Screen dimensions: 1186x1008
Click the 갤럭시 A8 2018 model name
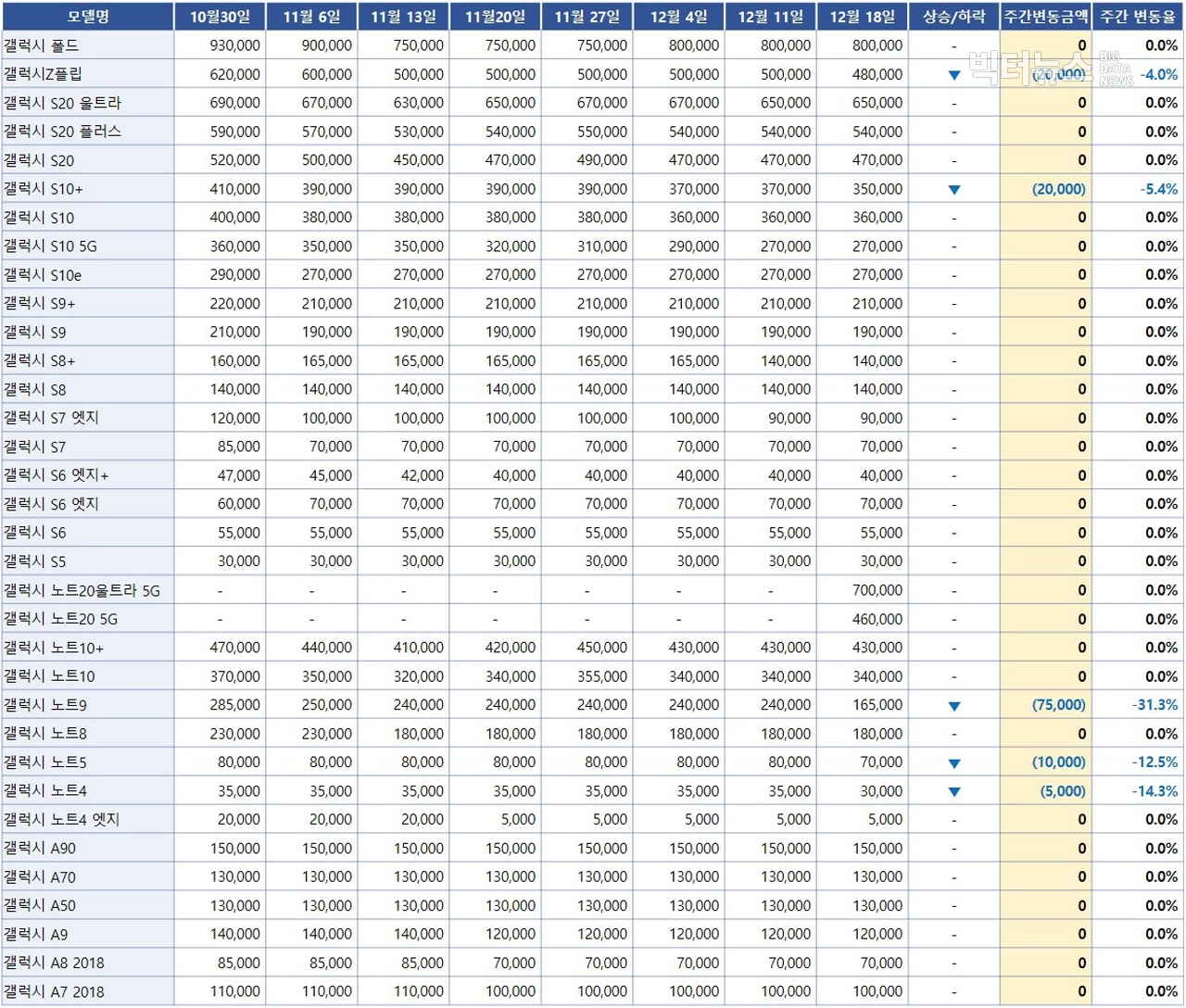(54, 964)
